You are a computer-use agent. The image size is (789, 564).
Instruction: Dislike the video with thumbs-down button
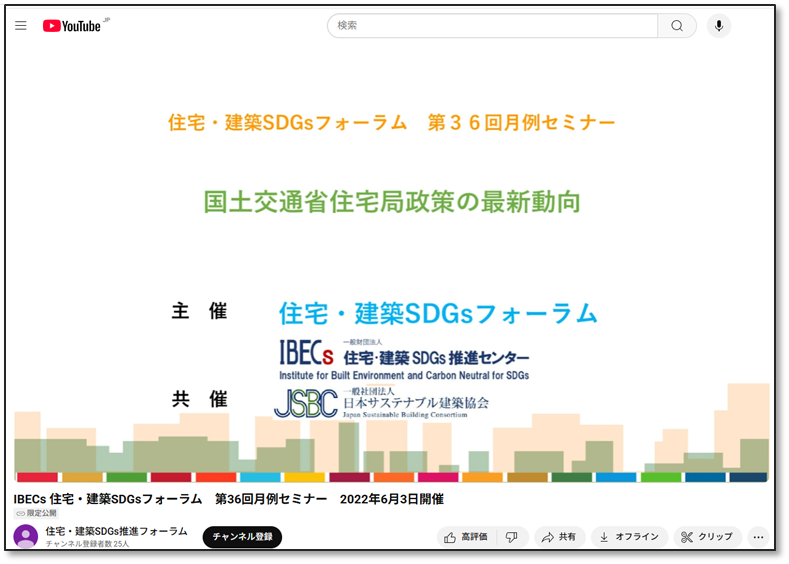[x=512, y=537]
